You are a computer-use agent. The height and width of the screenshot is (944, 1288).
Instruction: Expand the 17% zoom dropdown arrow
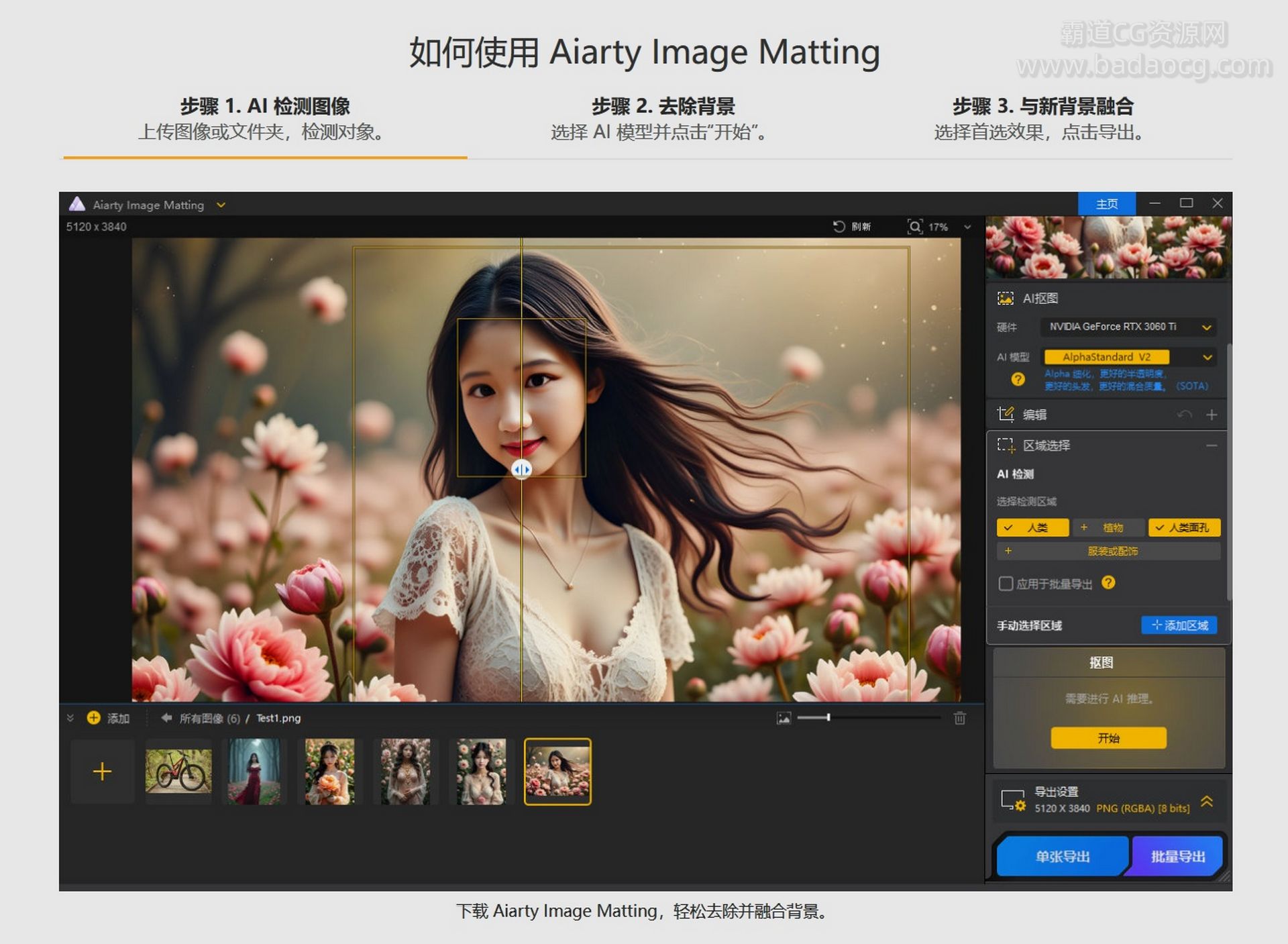[967, 227]
